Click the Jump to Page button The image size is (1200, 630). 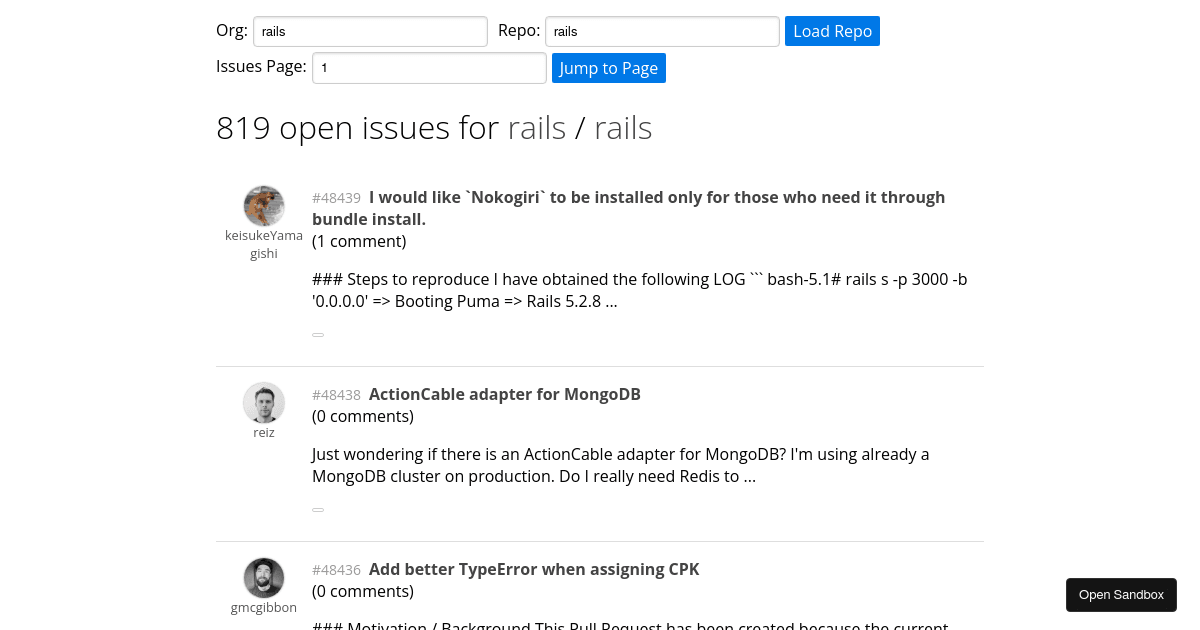(608, 68)
